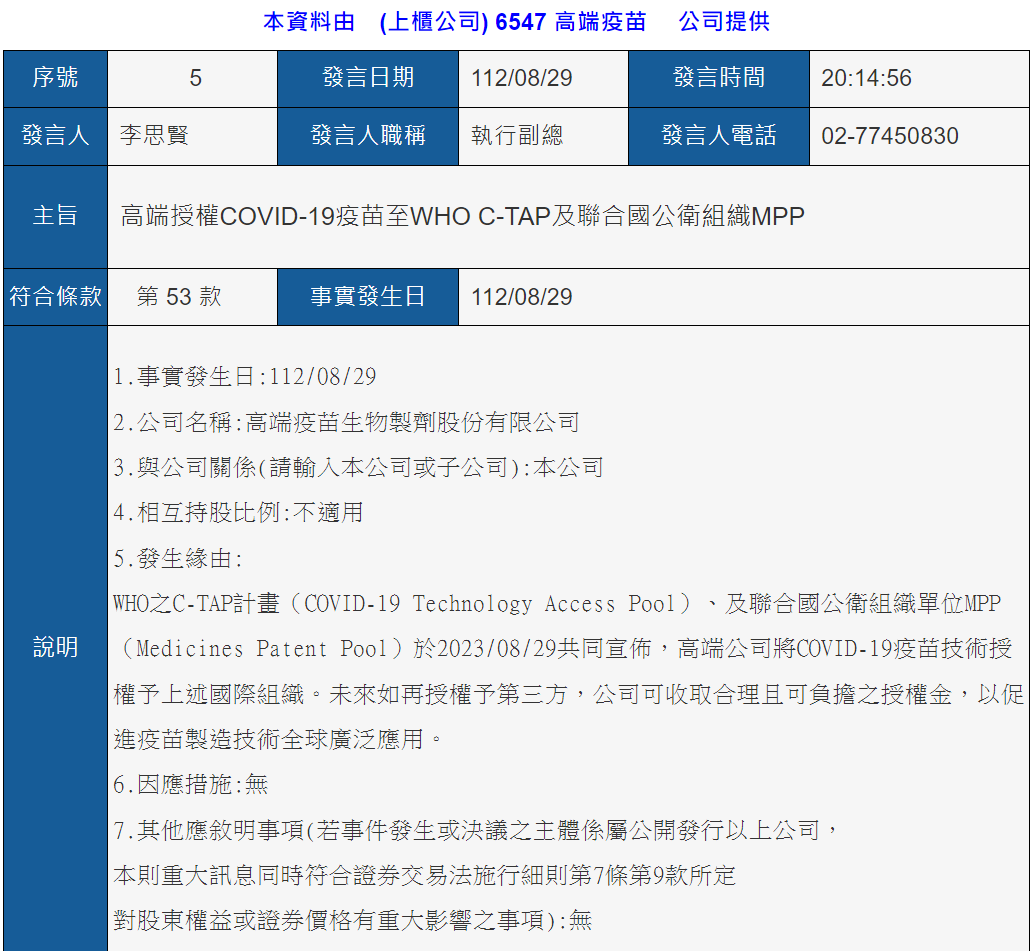1031x951 pixels.
Task: Select the job title 執行副總
Action: [517, 136]
